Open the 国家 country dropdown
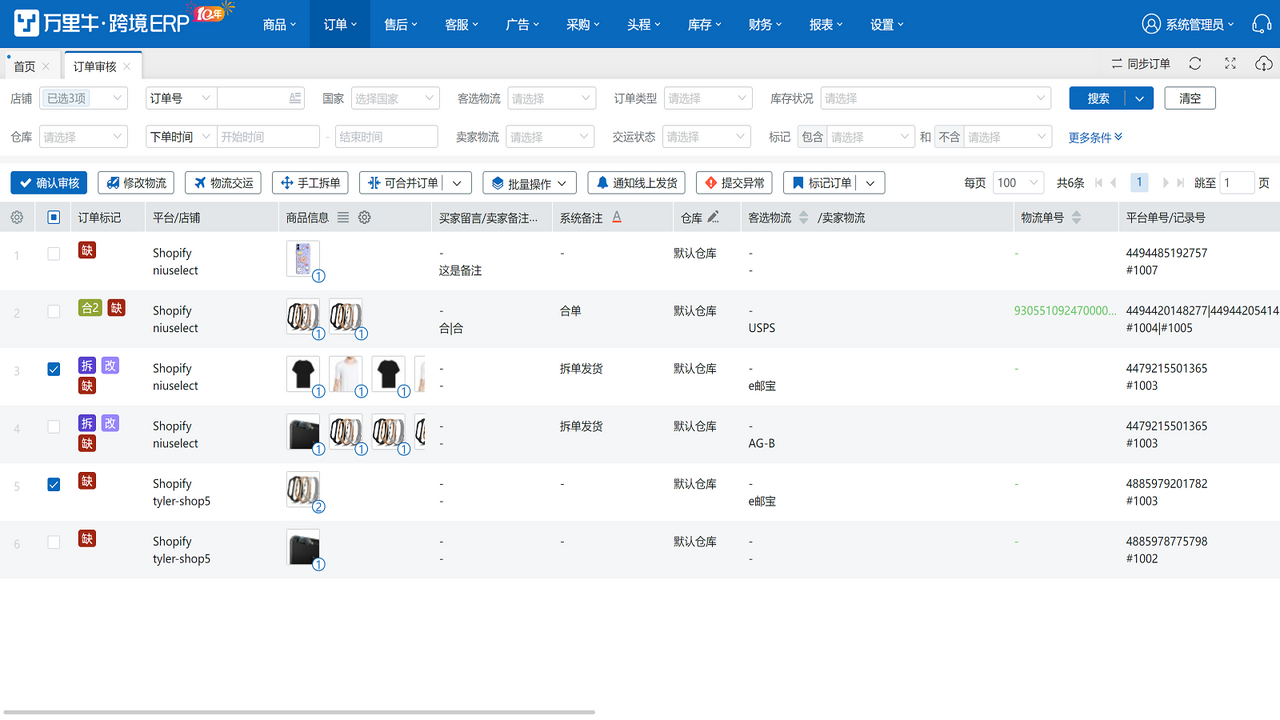The width and height of the screenshot is (1280, 720). (x=395, y=98)
